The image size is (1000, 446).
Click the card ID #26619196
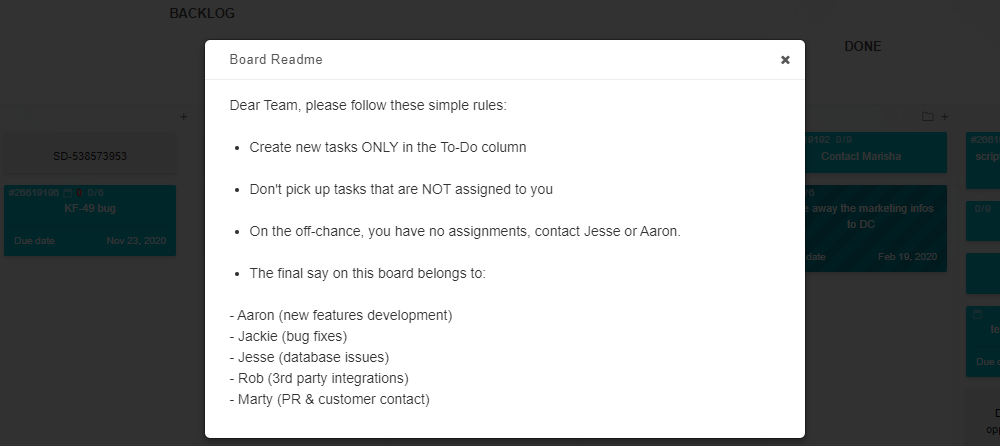click(34, 193)
